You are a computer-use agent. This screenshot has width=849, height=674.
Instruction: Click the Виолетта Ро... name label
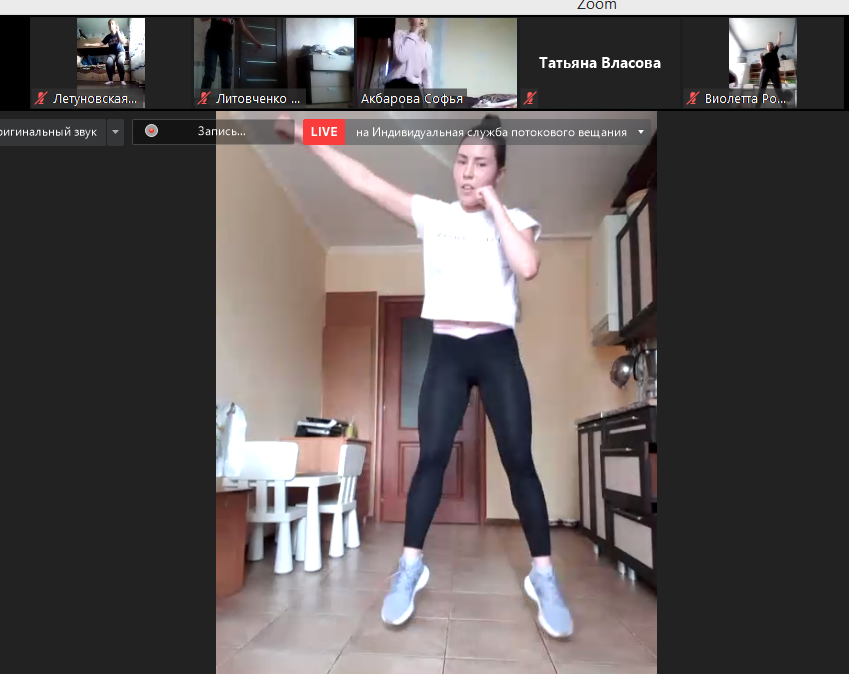point(745,99)
